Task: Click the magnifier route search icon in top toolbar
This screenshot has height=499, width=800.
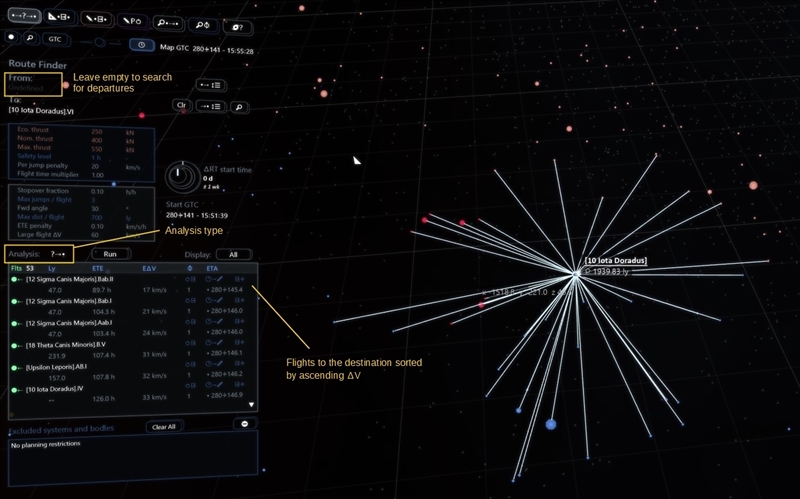Action: coord(168,23)
